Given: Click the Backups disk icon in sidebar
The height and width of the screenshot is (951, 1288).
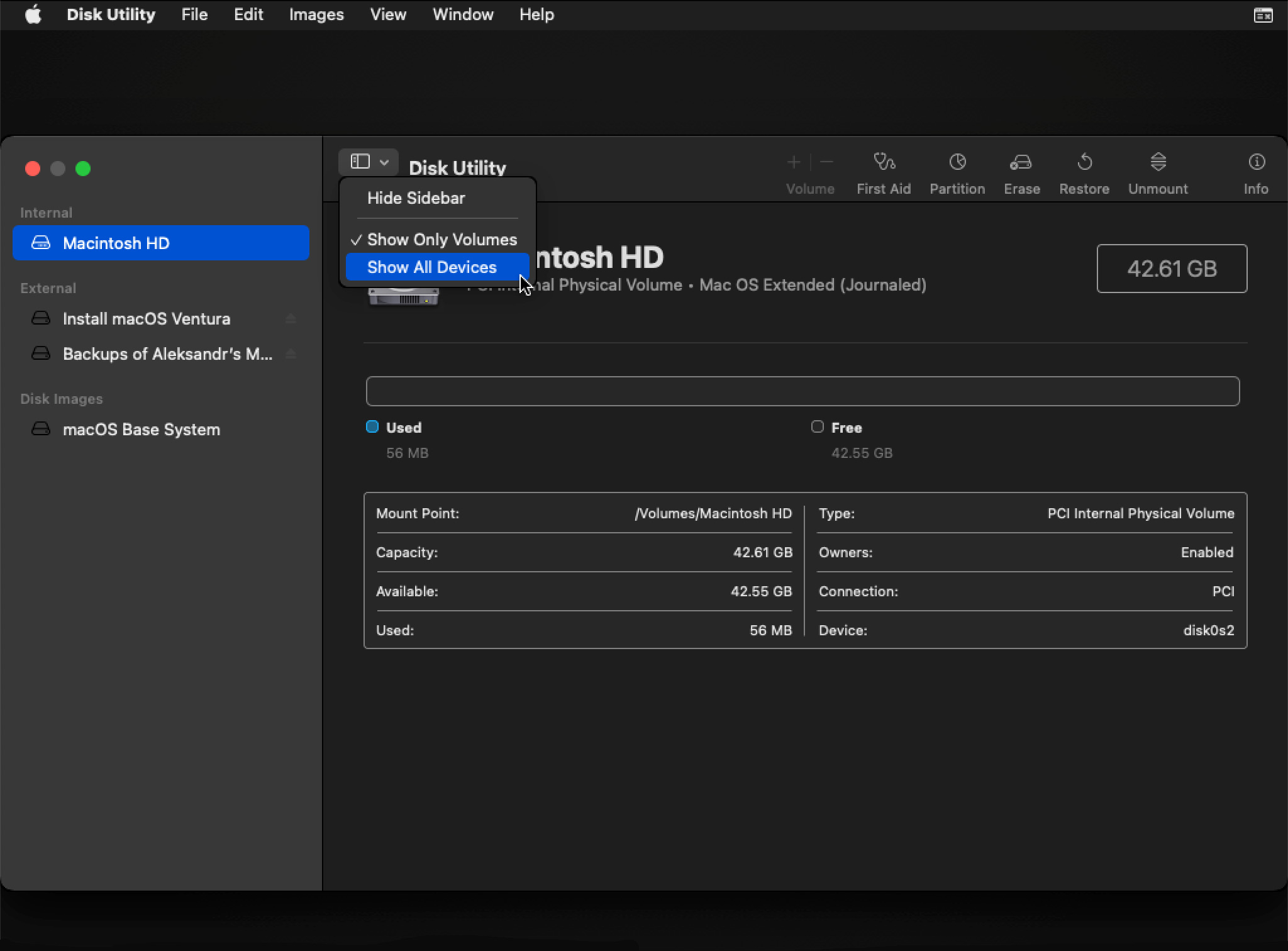Looking at the screenshot, I should [x=41, y=353].
